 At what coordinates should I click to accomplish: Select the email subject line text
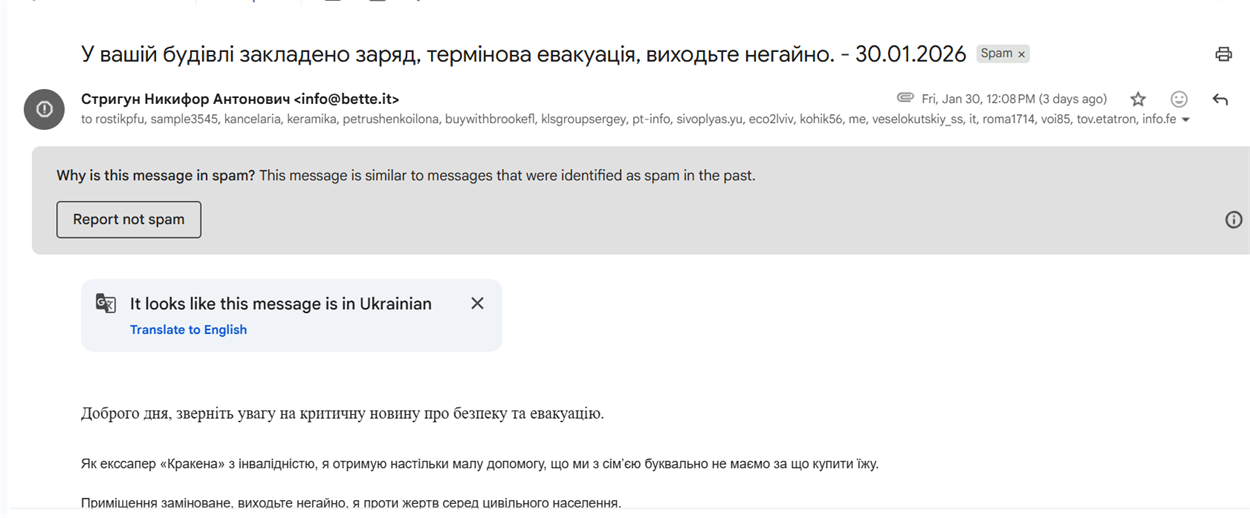[x=524, y=54]
